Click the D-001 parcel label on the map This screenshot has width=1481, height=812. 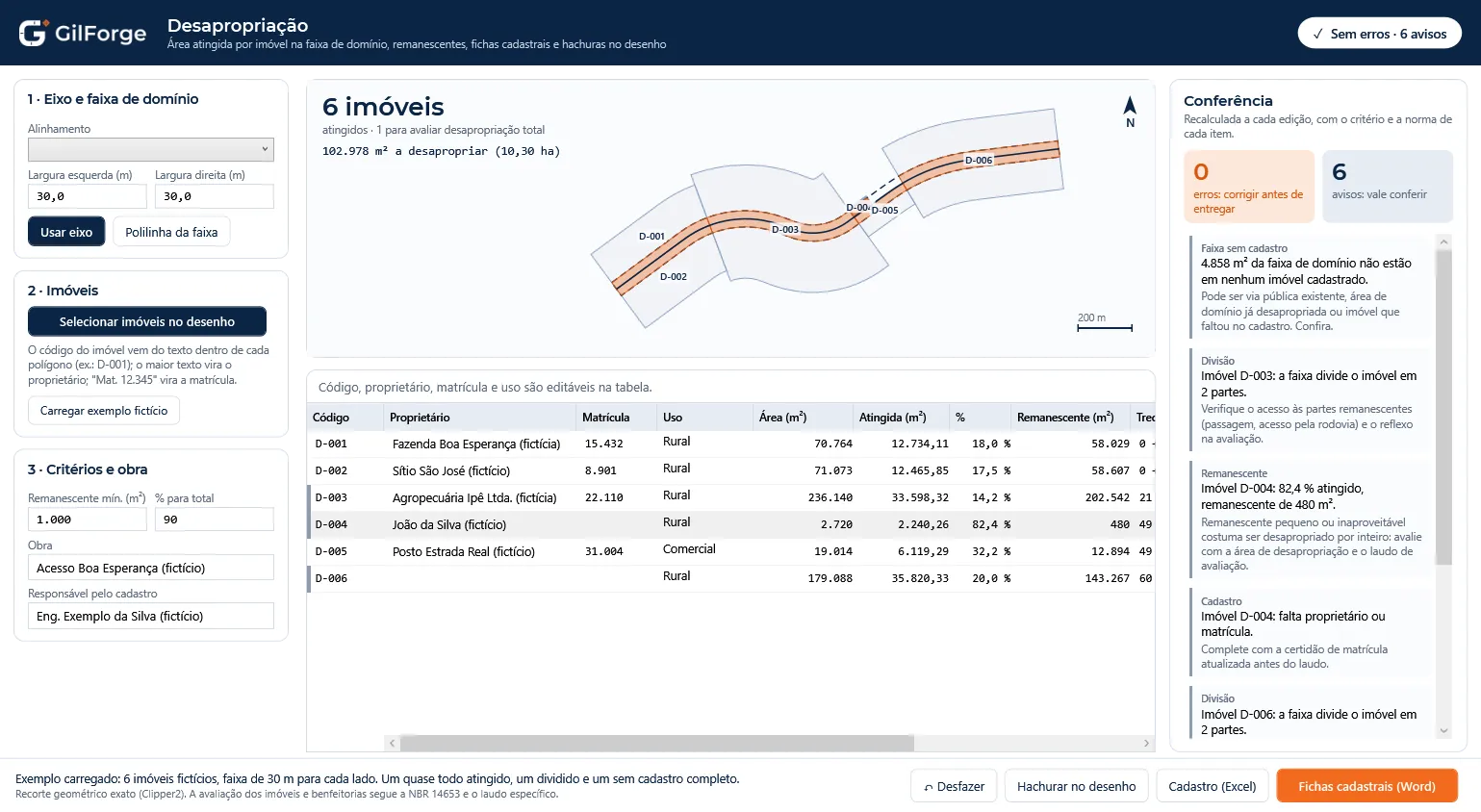[651, 236]
